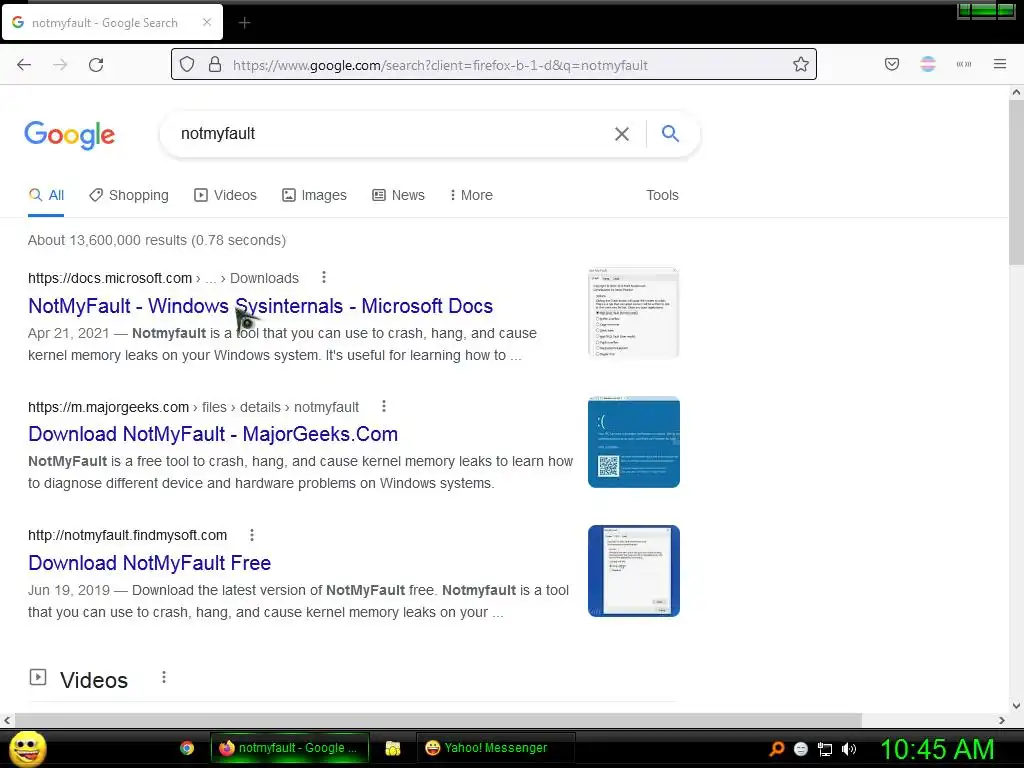Viewport: 1024px width, 768px height.
Task: Switch to the News tab
Action: coord(398,195)
